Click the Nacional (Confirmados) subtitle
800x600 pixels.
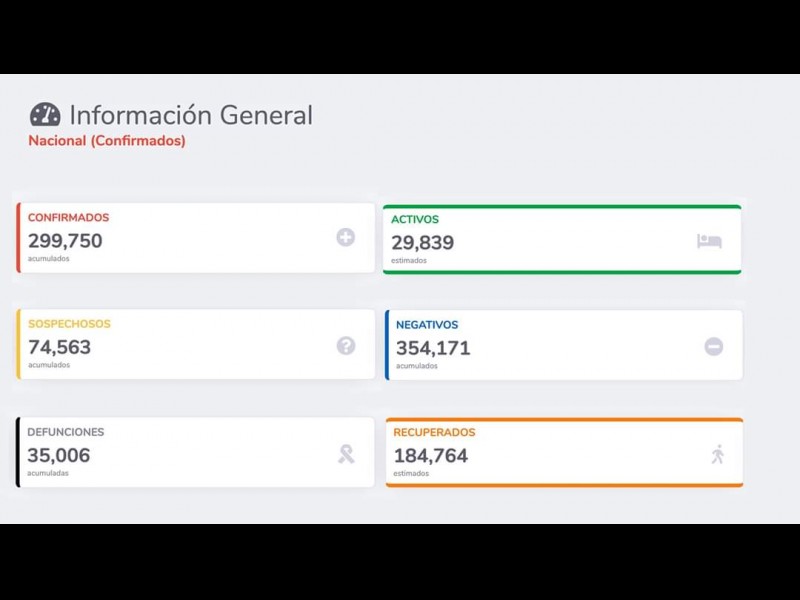pyautogui.click(x=107, y=141)
